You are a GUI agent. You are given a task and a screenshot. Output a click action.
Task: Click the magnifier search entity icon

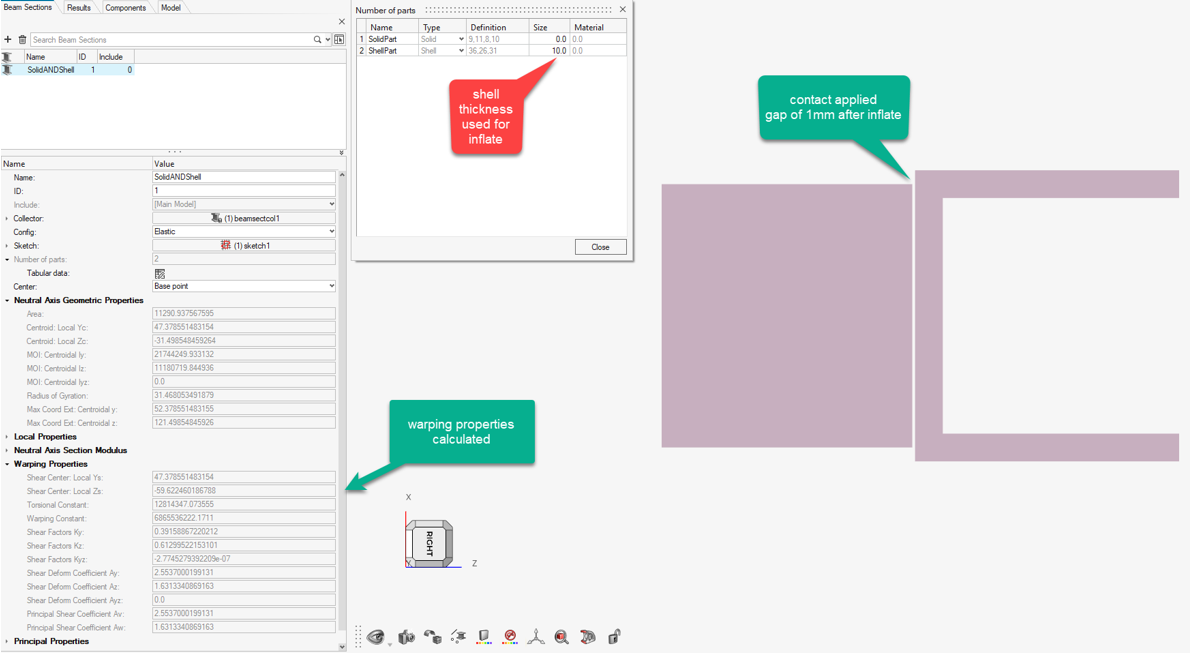[562, 637]
